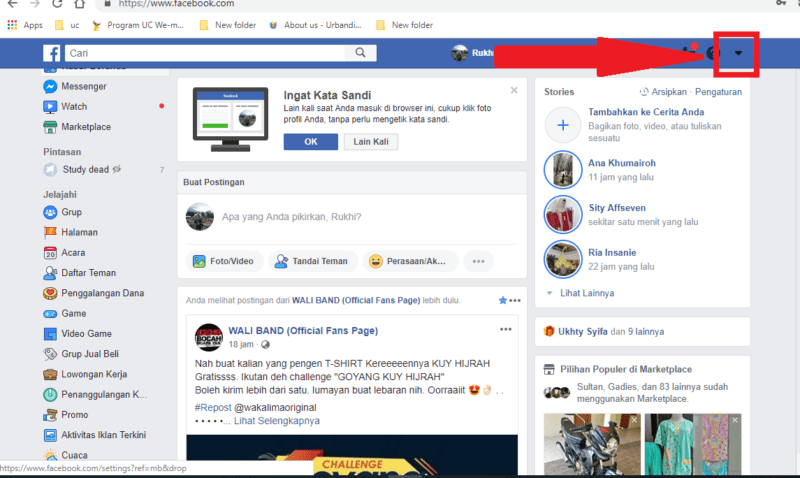
Task: Open the About us - Urbandi... bookmark
Action: point(315,25)
